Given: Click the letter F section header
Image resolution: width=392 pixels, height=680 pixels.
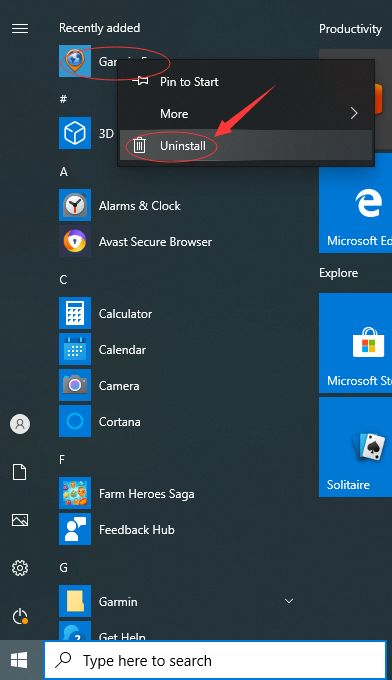Looking at the screenshot, I should coord(62,460).
